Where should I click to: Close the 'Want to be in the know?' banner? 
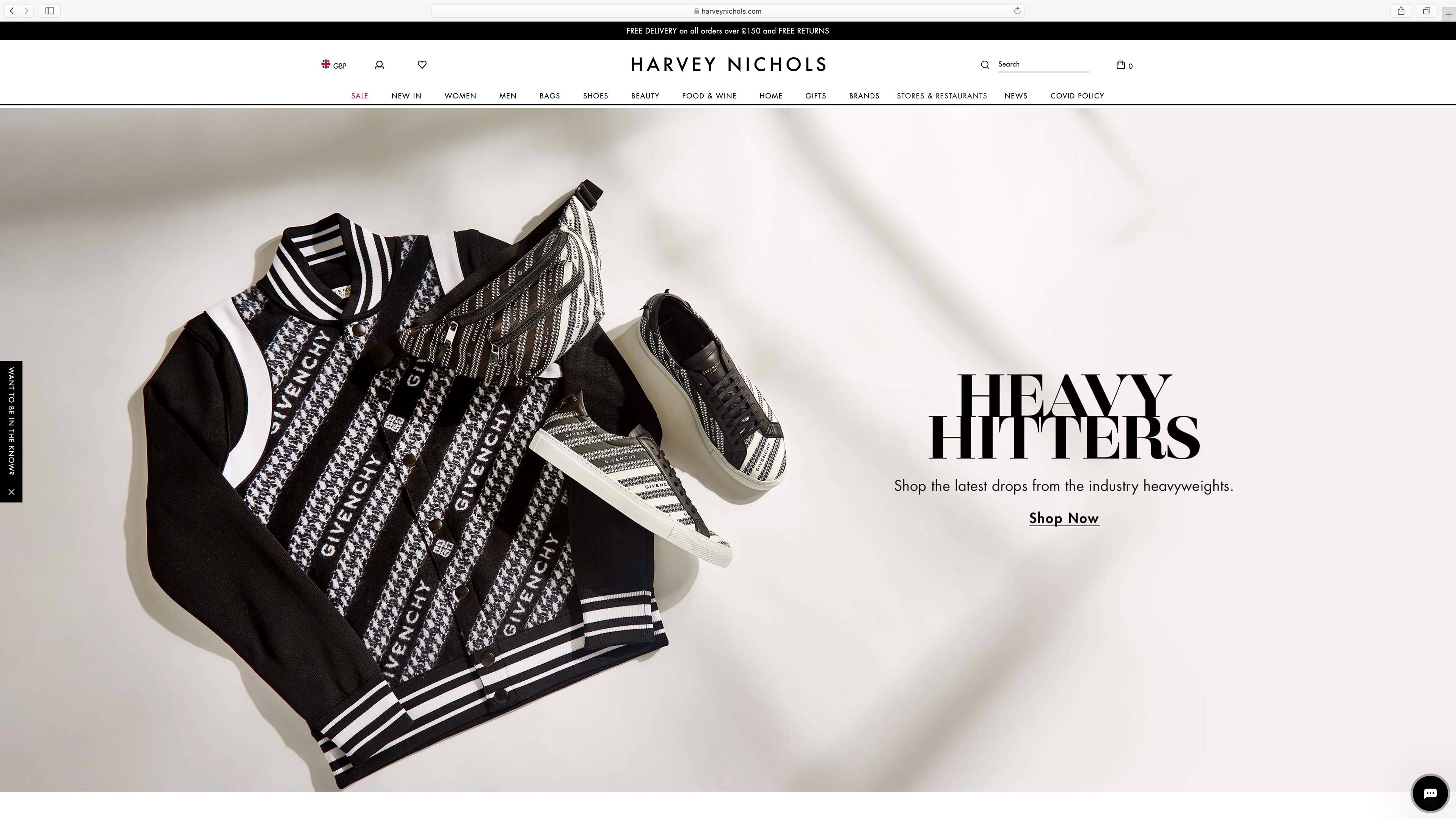(x=11, y=492)
